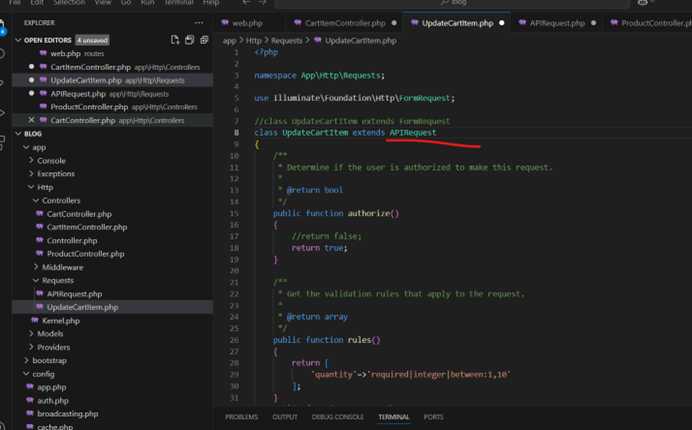
Task: Click the Http breadcrumb segment
Action: [x=253, y=40]
